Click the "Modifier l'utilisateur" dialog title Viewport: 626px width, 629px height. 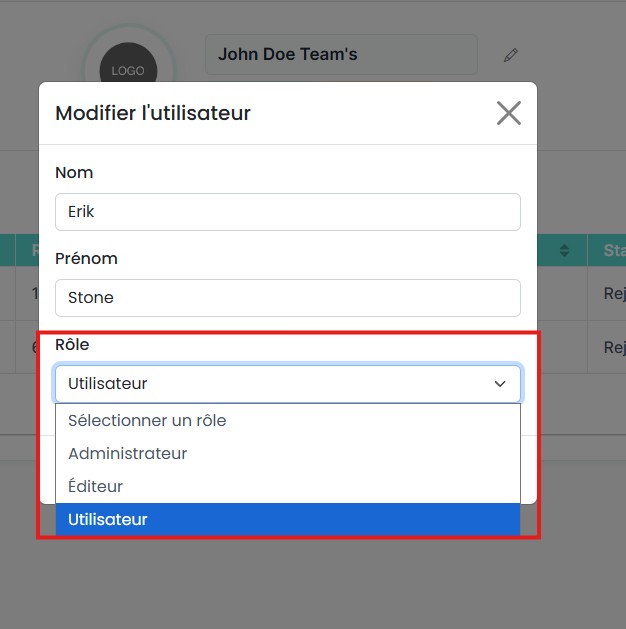(x=153, y=113)
